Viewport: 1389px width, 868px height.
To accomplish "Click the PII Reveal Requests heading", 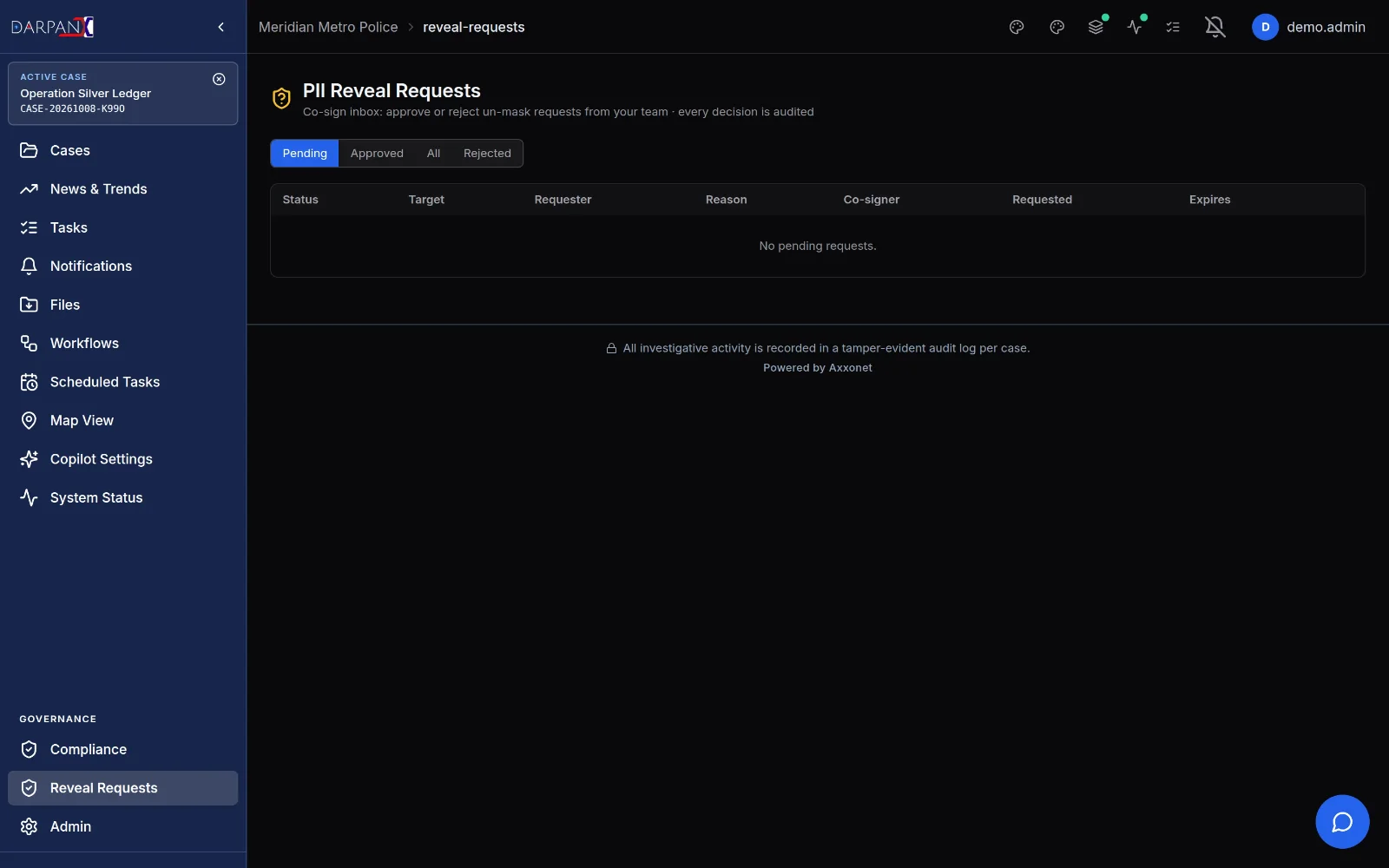I will pos(392,91).
